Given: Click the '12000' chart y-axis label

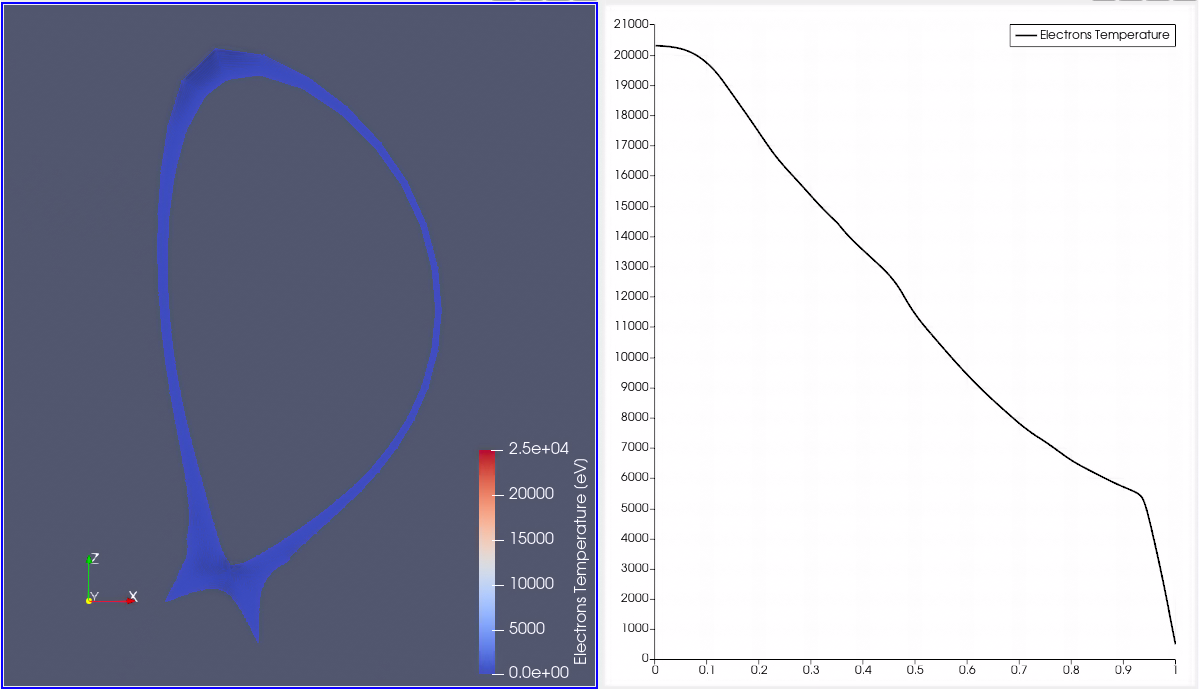Looking at the screenshot, I should coord(631,296).
